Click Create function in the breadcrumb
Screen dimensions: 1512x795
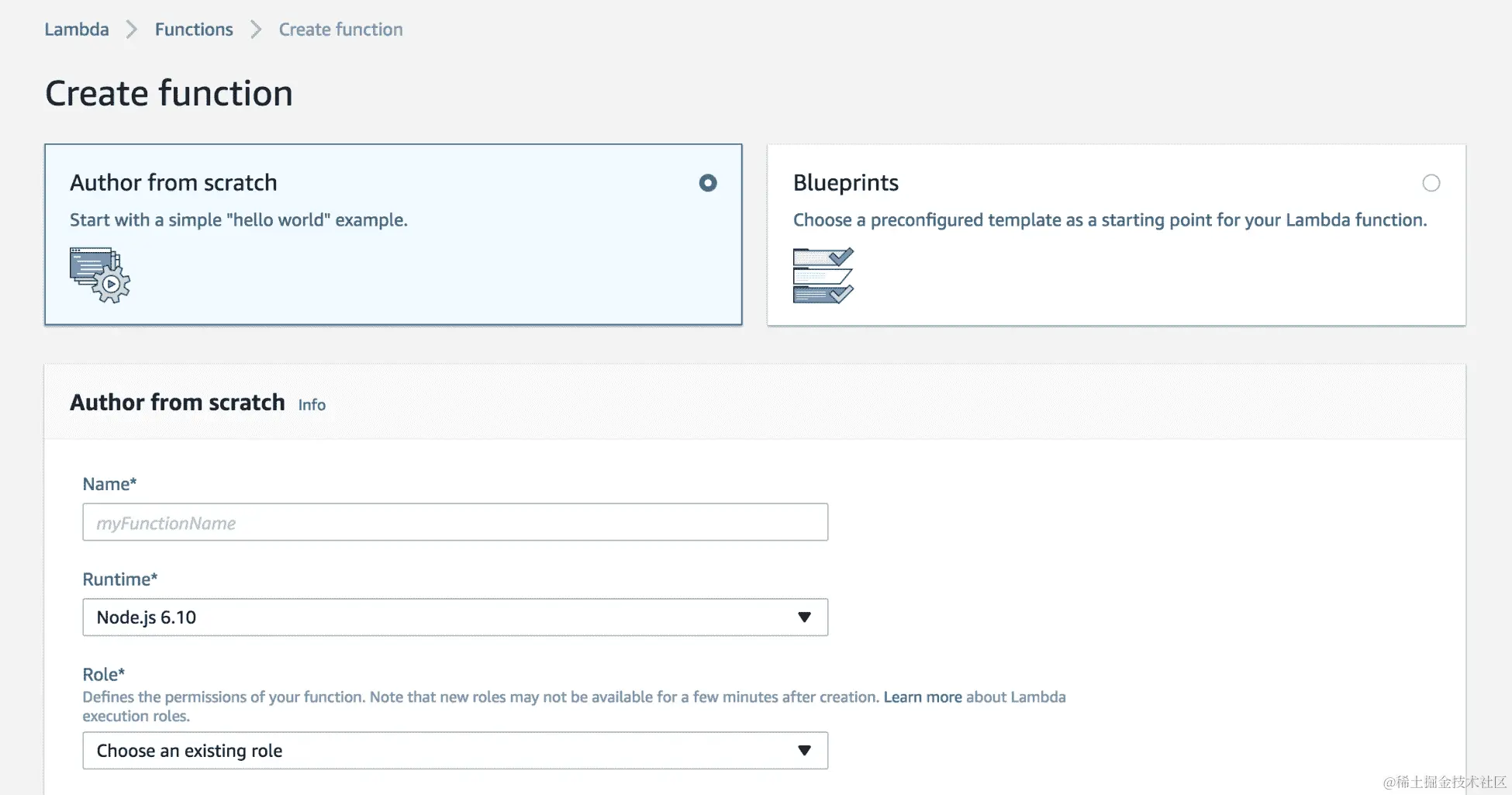click(340, 29)
